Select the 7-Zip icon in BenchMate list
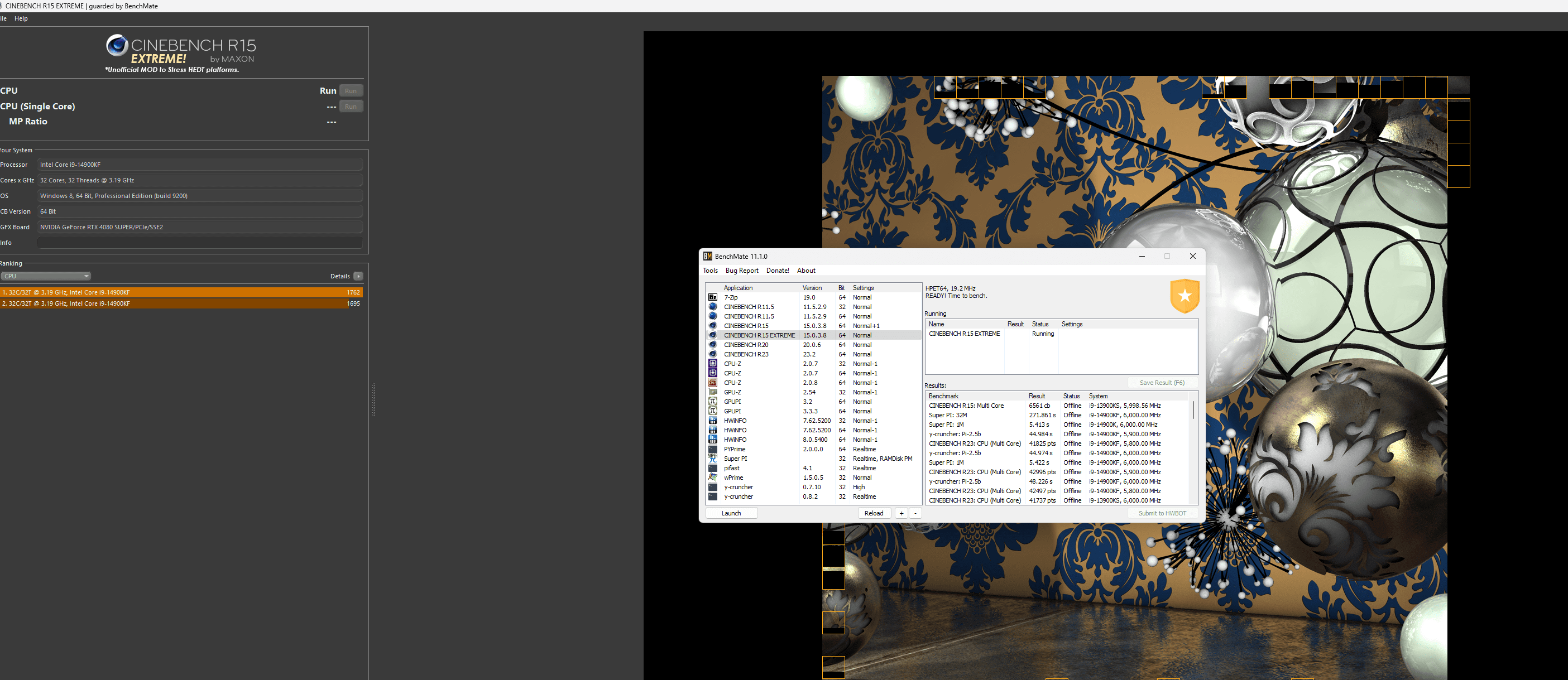1568x680 pixels. coord(713,297)
